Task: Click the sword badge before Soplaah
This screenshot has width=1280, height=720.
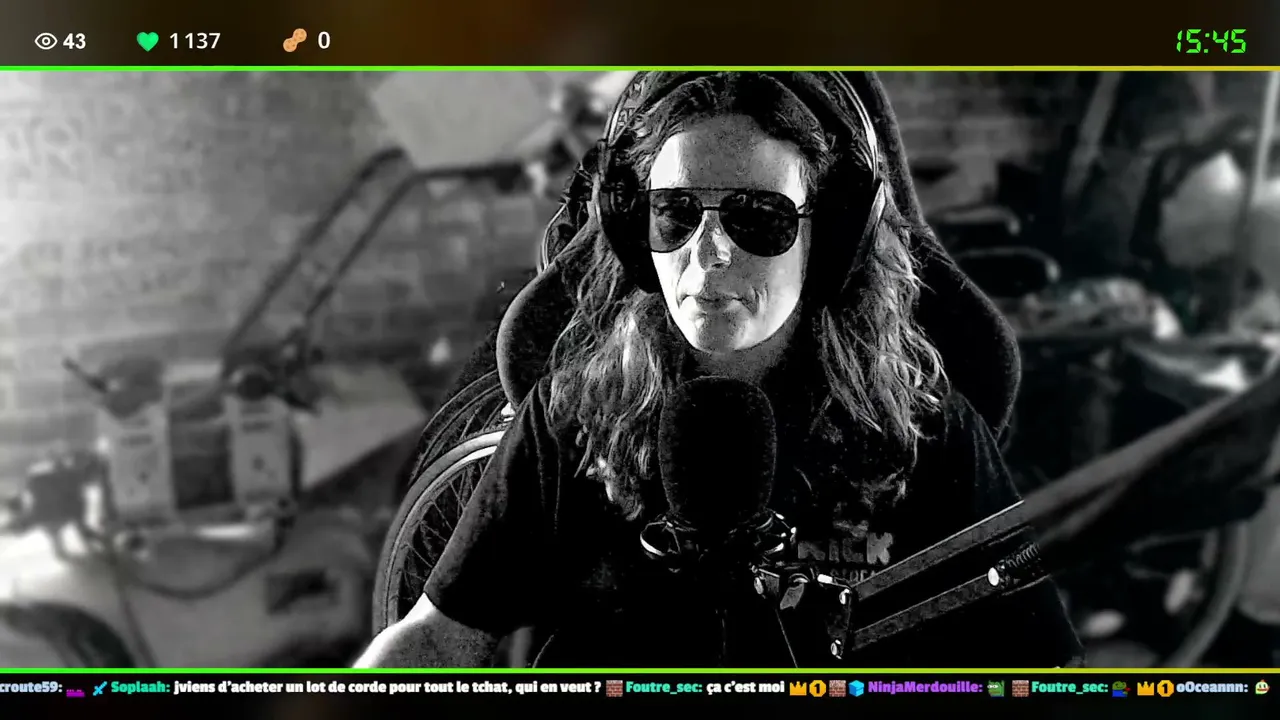Action: point(99,688)
